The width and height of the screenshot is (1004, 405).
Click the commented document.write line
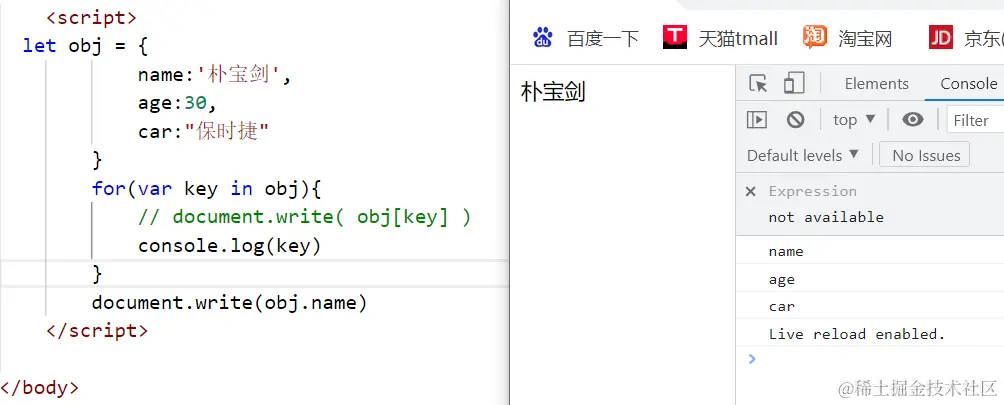(x=305, y=218)
